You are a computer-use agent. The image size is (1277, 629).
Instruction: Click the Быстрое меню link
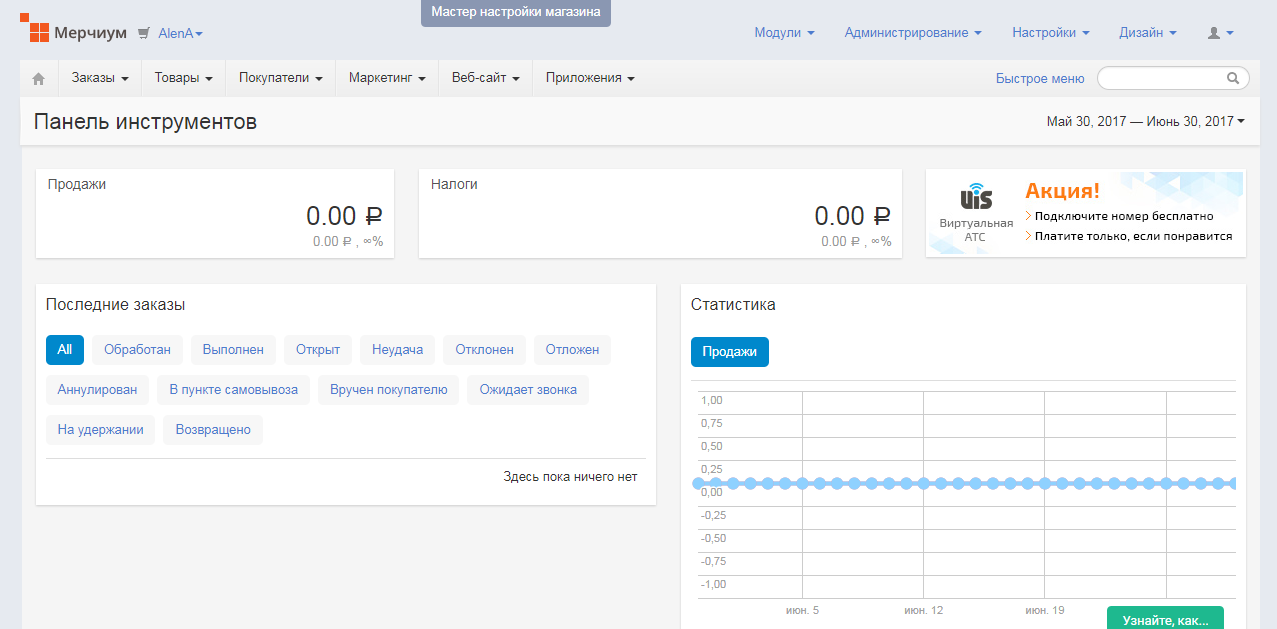tap(1040, 78)
